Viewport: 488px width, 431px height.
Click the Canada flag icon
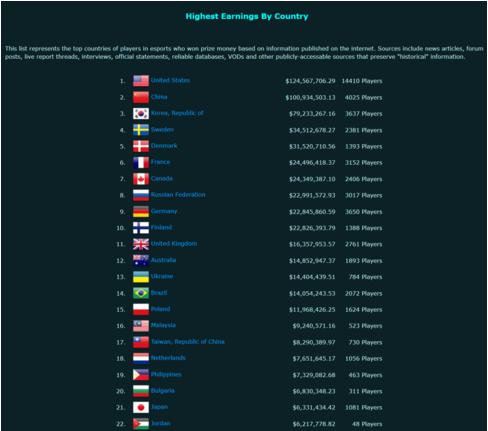point(141,179)
